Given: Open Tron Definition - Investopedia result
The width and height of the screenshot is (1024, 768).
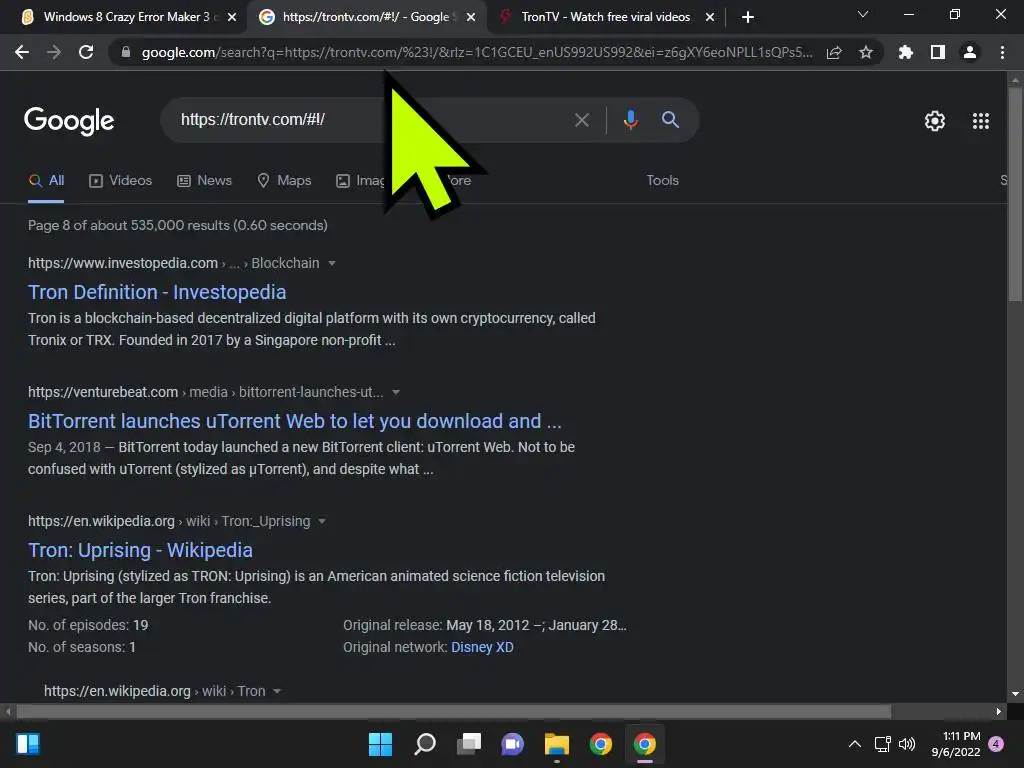Looking at the screenshot, I should pos(157,292).
